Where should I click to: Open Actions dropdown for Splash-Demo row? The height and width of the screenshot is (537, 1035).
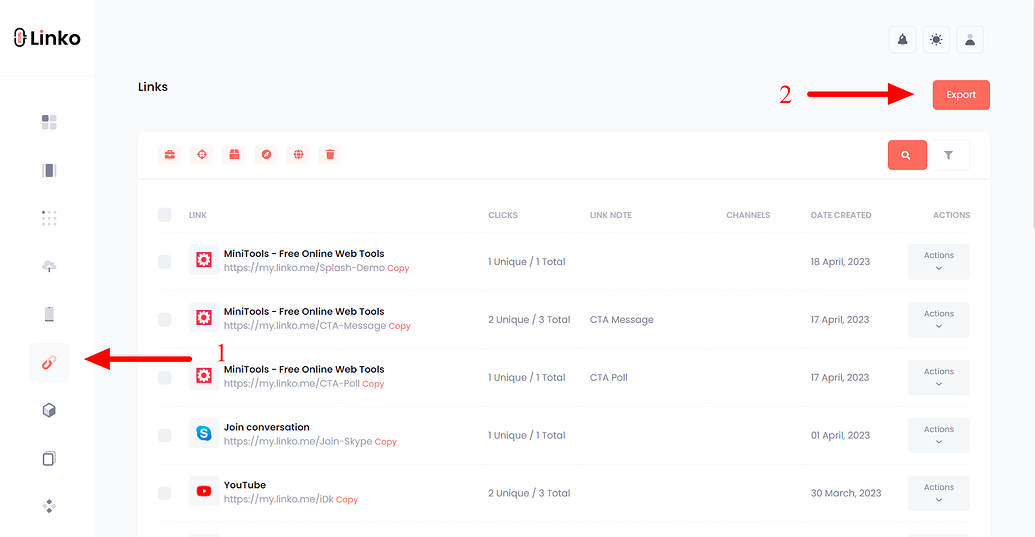tap(939, 262)
